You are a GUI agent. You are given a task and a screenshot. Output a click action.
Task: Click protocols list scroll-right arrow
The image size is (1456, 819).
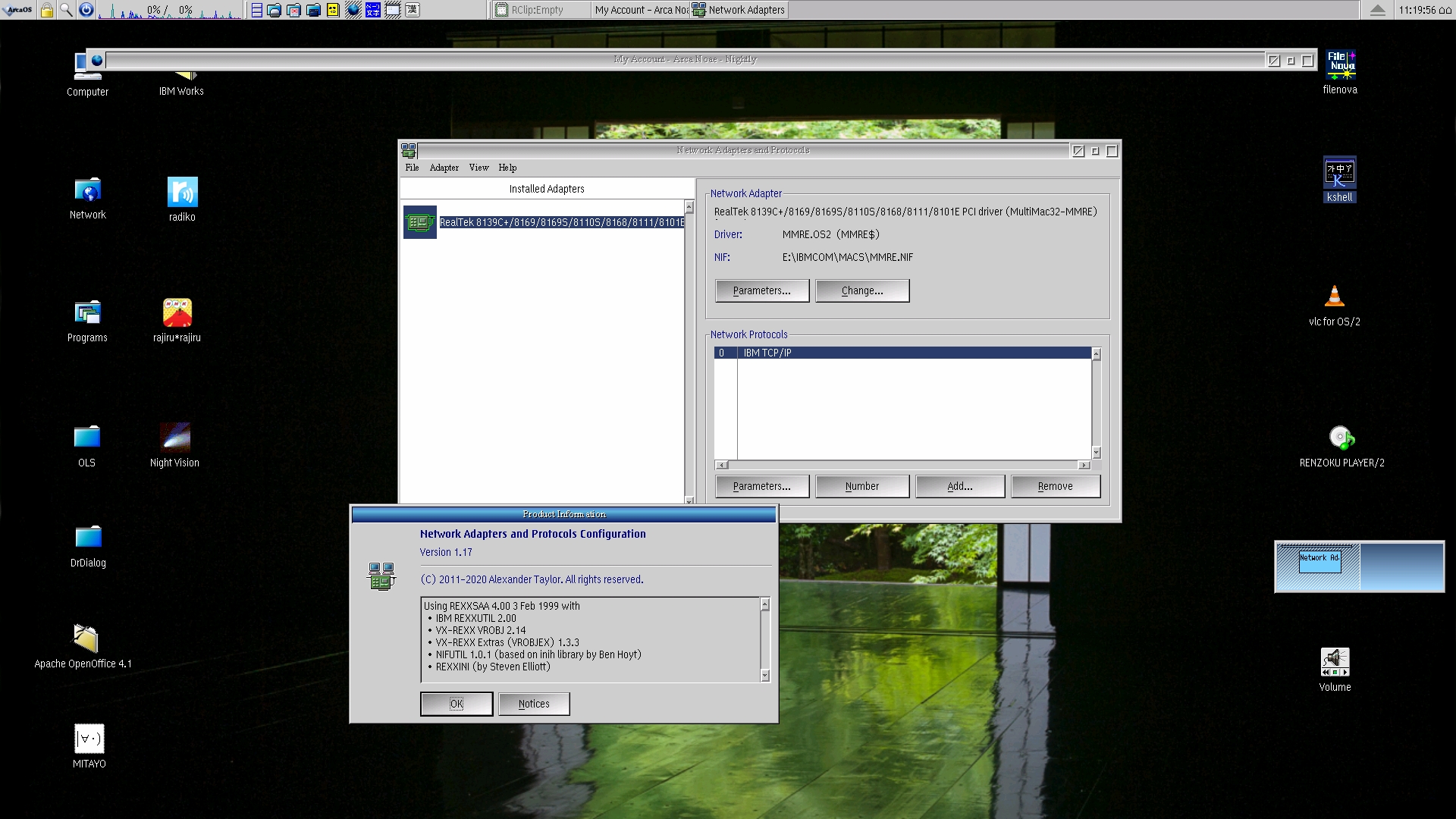(x=1084, y=465)
